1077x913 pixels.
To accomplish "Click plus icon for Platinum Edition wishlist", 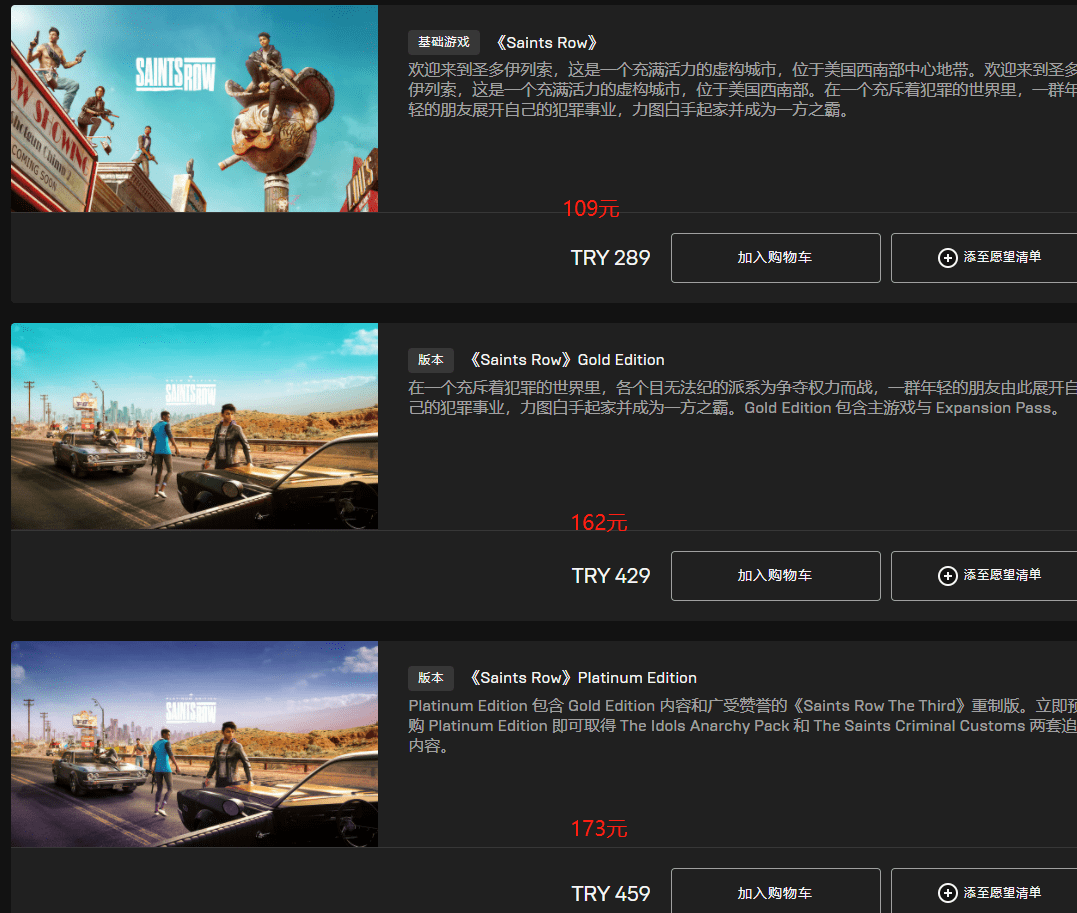I will tap(947, 892).
